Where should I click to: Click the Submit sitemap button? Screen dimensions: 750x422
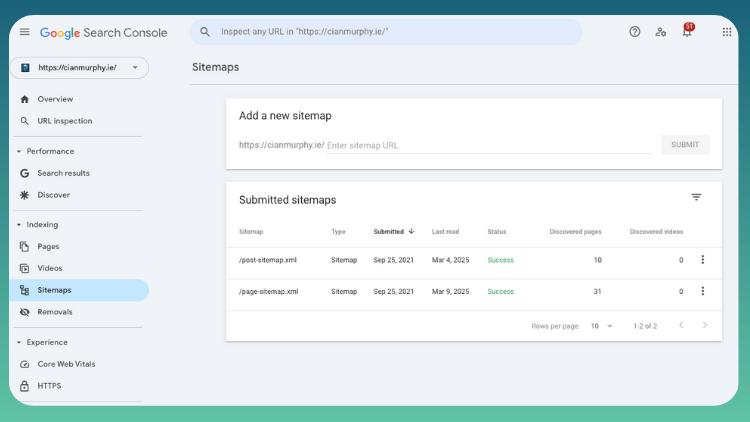point(685,145)
